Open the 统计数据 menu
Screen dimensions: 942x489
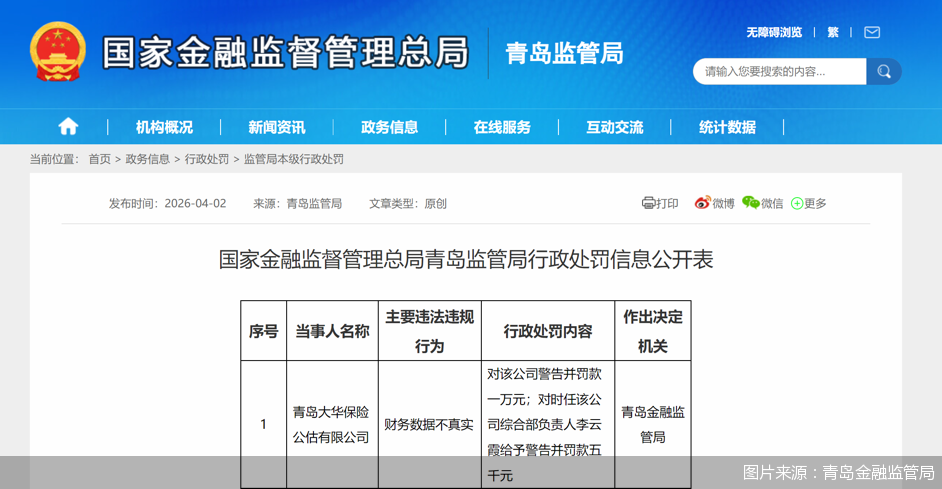(727, 127)
